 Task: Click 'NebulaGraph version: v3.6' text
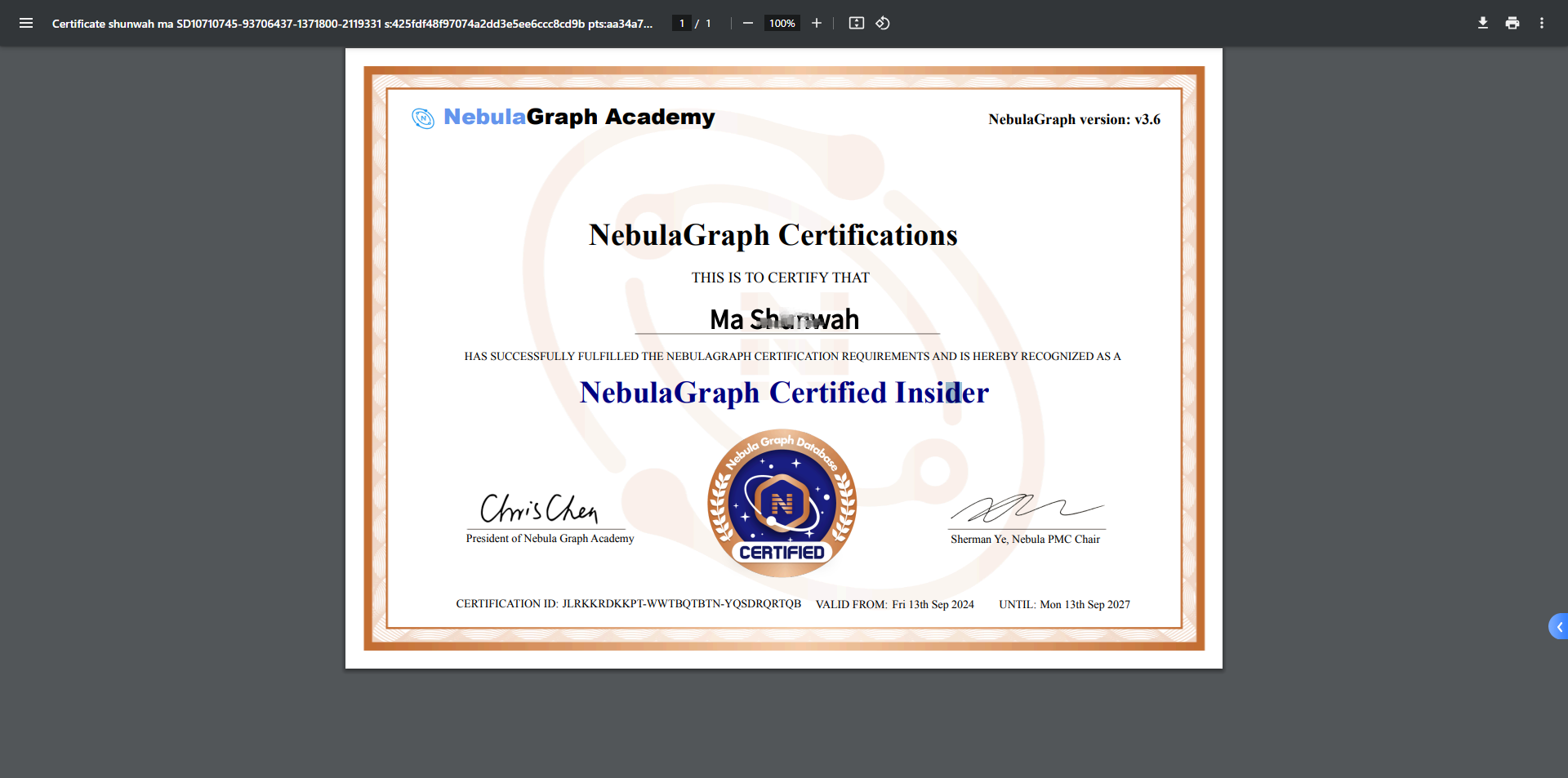[x=1074, y=119]
